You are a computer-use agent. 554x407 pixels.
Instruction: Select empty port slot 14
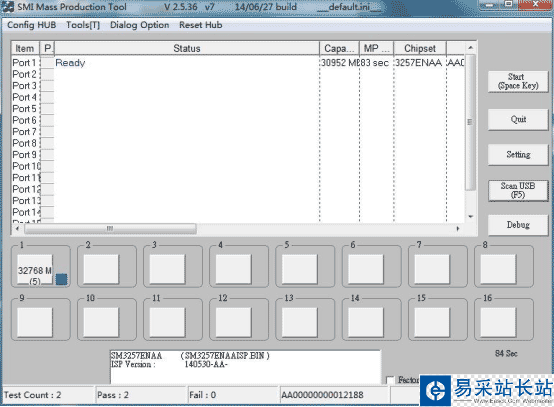pyautogui.click(x=366, y=322)
